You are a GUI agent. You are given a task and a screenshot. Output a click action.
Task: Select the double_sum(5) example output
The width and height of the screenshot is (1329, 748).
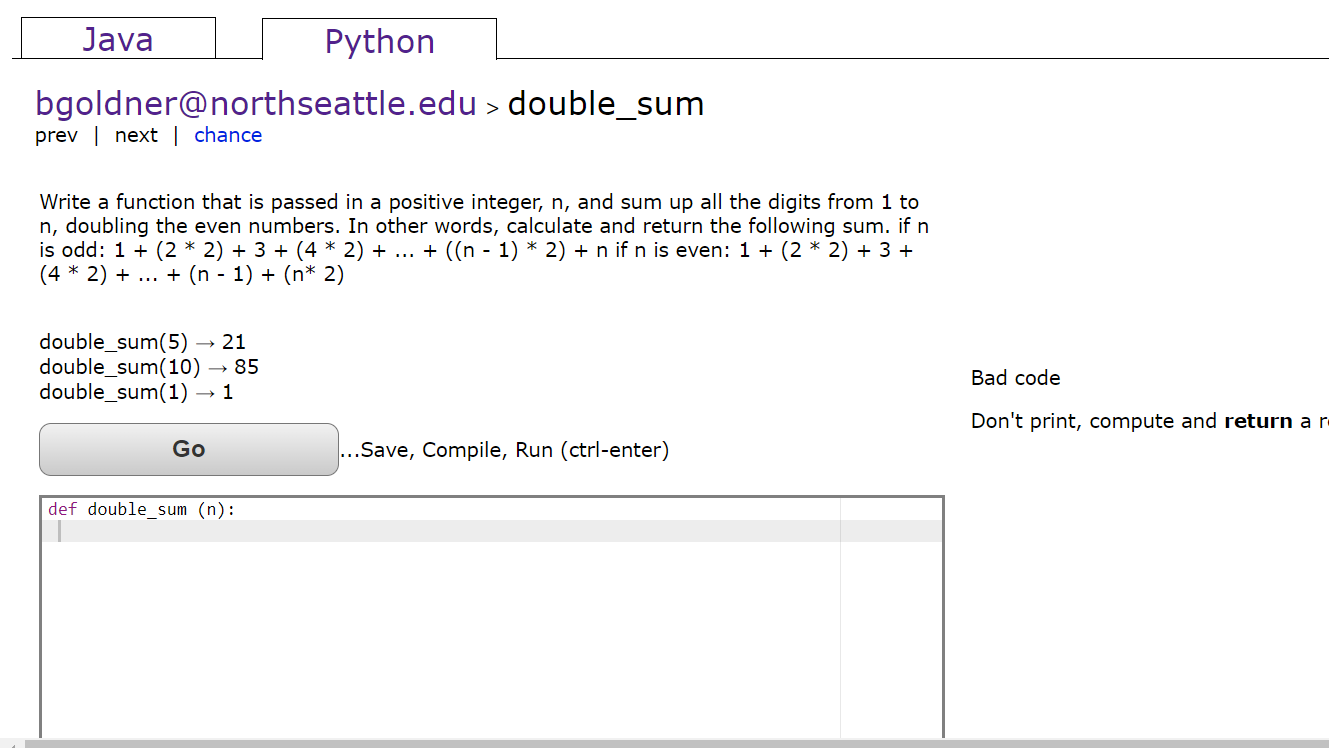142,341
